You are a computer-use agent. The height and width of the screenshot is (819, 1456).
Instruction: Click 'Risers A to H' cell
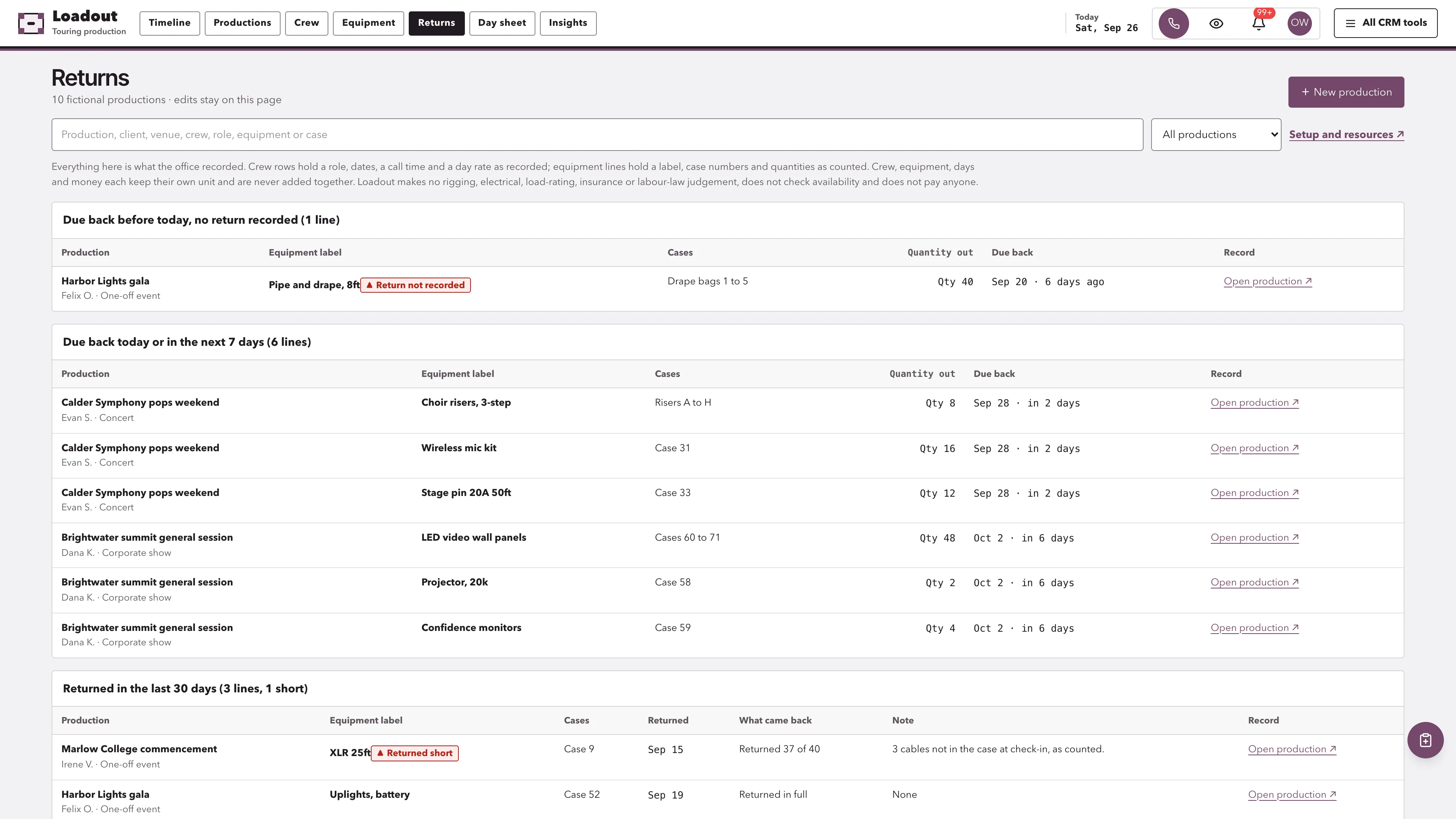(683, 402)
